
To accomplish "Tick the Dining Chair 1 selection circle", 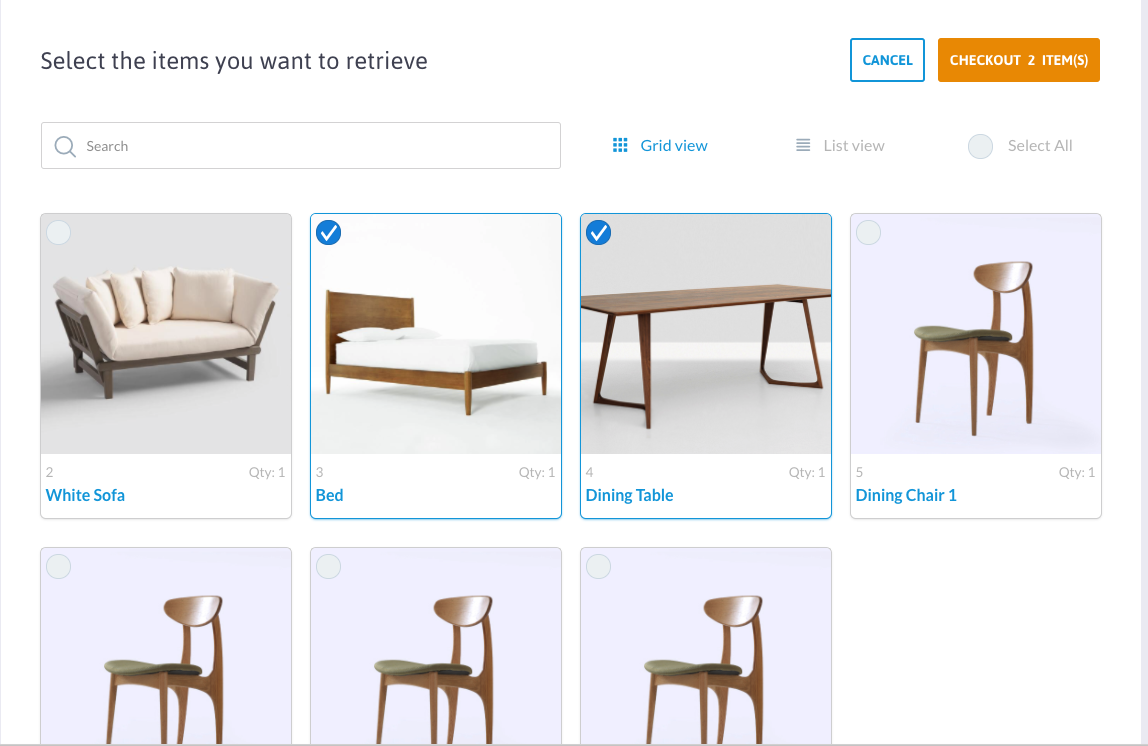I will (869, 233).
